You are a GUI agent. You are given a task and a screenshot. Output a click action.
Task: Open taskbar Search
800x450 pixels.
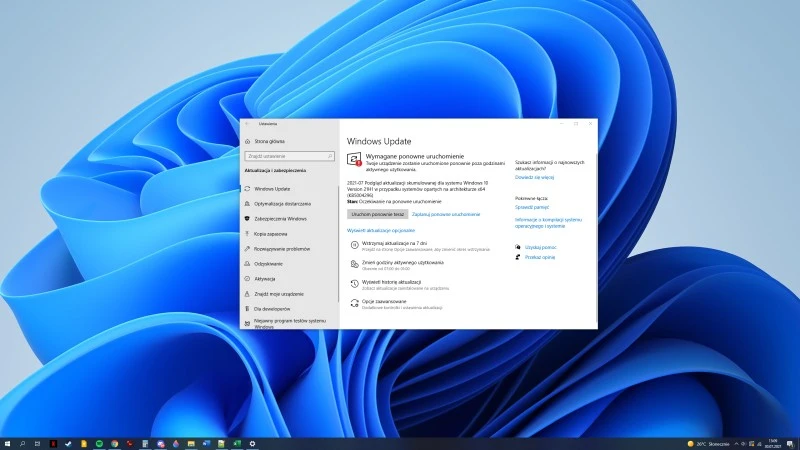22,444
